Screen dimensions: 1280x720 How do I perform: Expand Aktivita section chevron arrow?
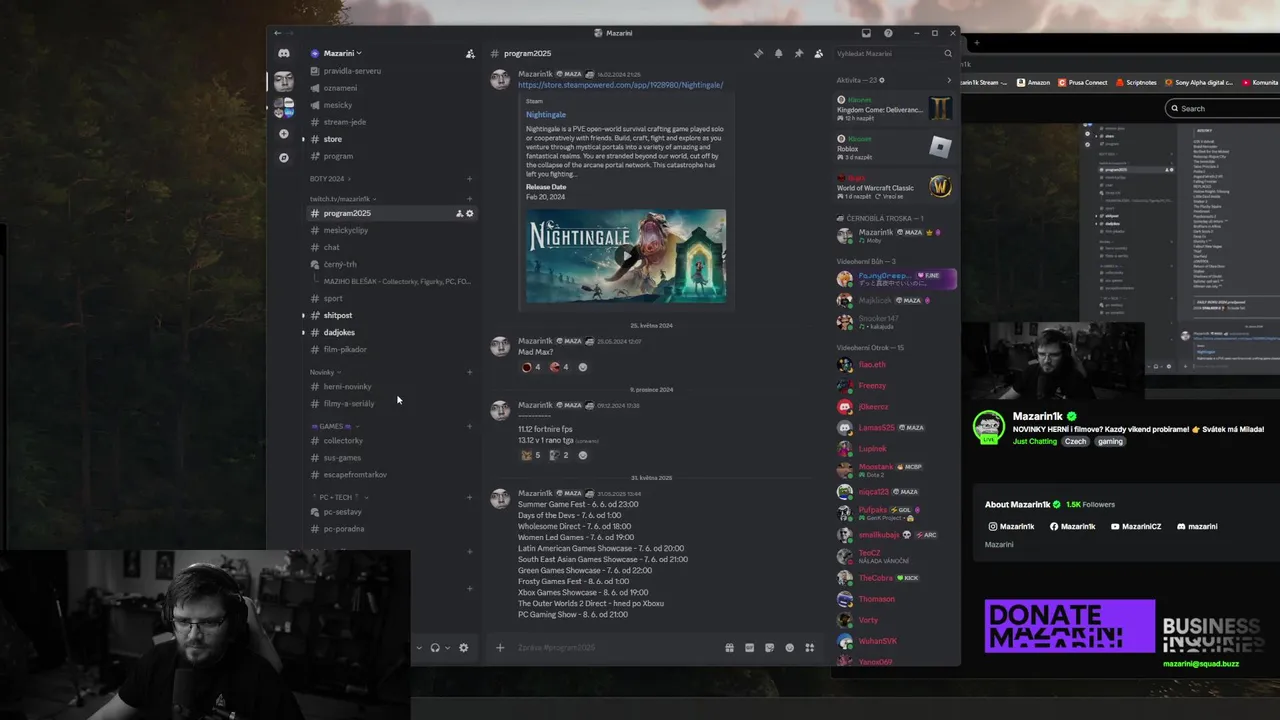(949, 80)
